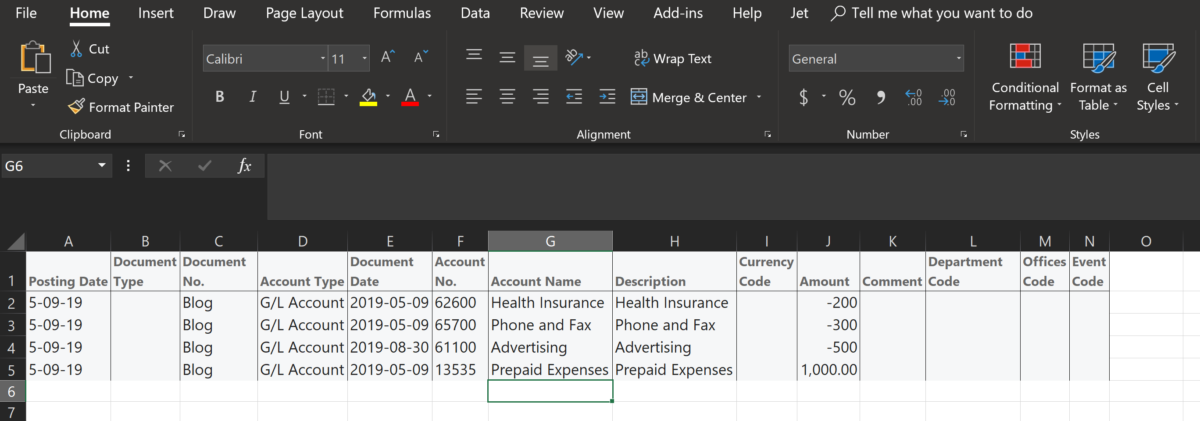Select Advertising cell in Account Name column
1200x421 pixels.
coord(550,347)
